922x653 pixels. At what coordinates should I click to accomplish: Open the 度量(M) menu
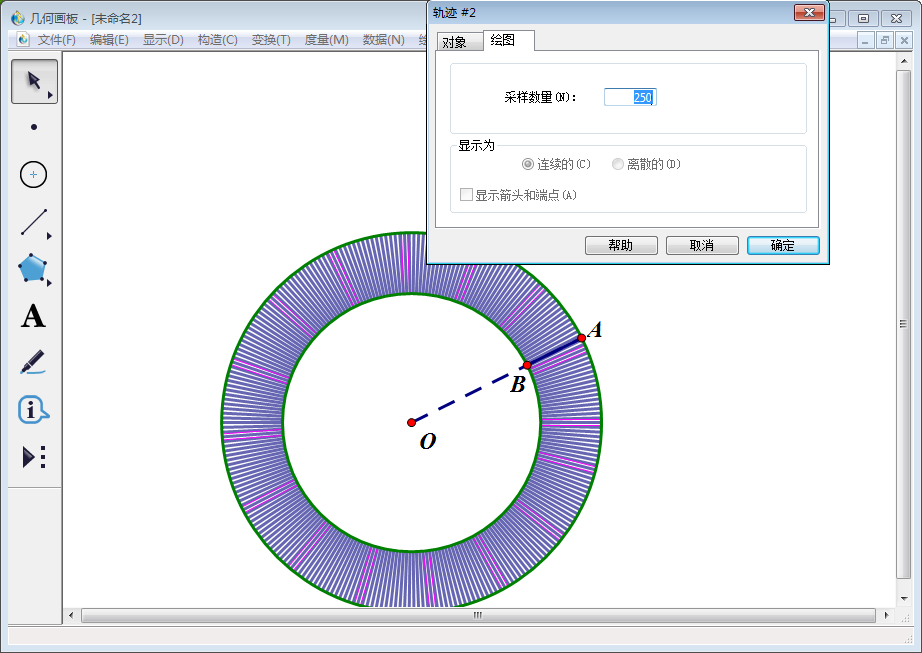point(326,40)
